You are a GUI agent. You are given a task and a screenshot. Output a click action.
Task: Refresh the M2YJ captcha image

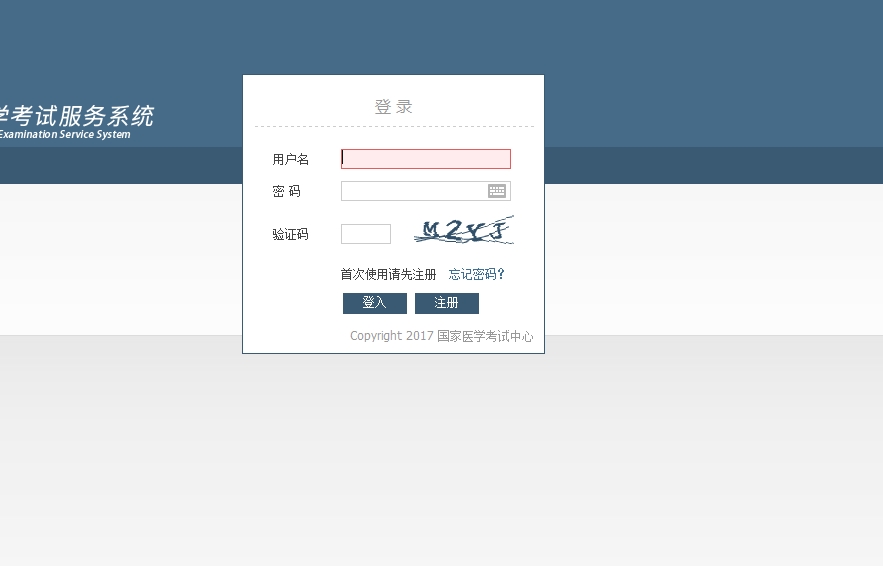(x=464, y=231)
